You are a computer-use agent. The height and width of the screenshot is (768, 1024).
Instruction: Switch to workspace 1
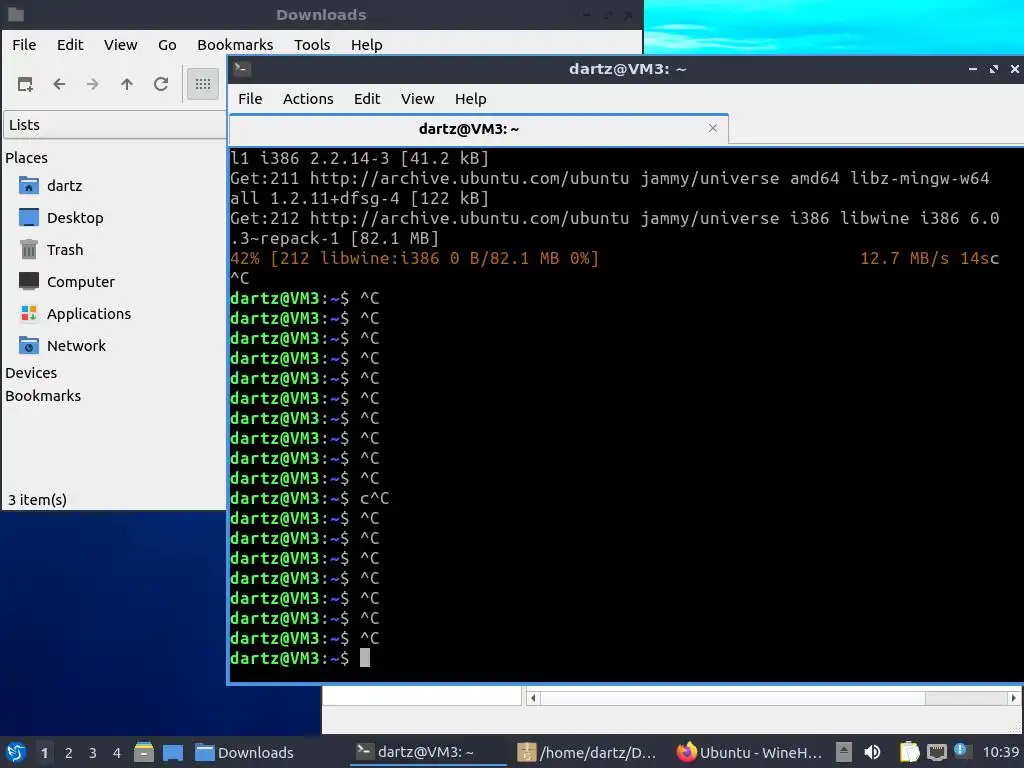point(44,753)
